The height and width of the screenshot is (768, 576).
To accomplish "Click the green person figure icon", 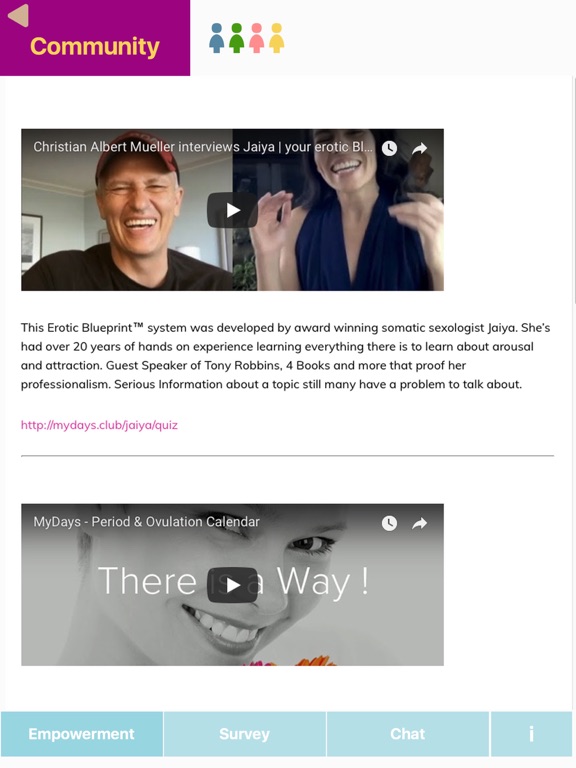I will (x=237, y=38).
